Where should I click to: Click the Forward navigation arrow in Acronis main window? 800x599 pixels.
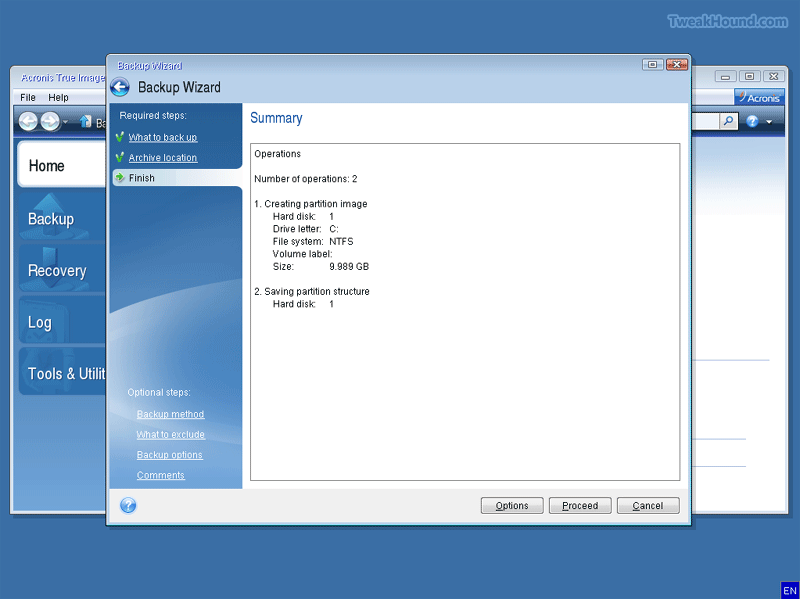point(50,121)
